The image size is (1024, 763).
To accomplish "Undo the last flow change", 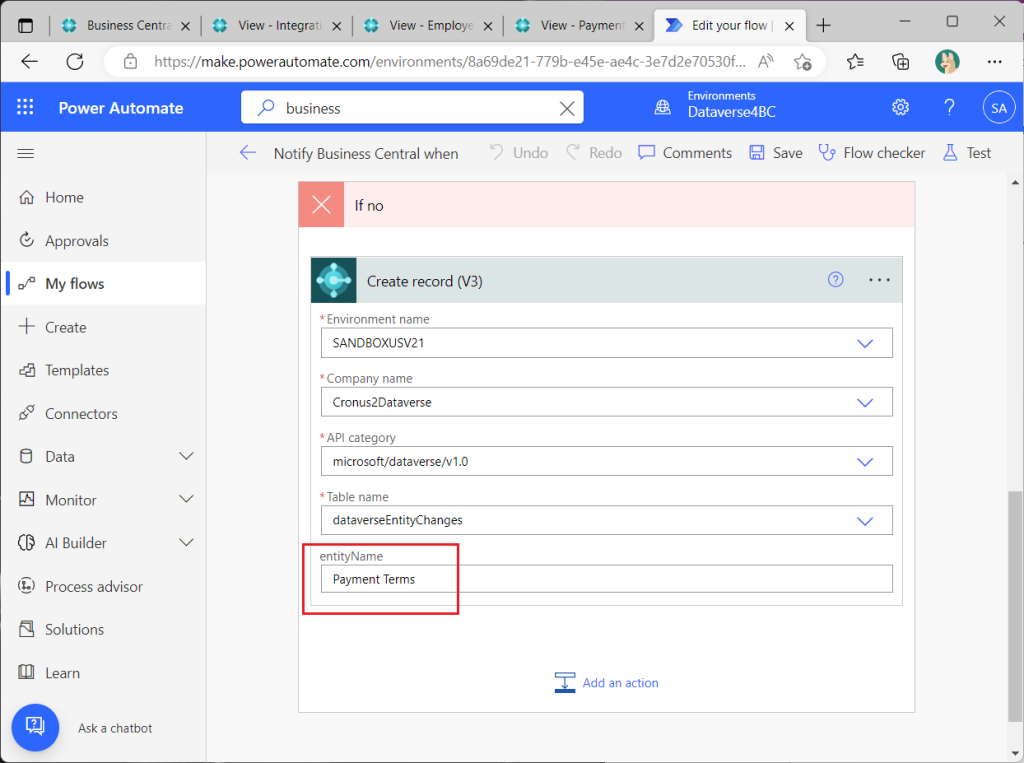I will coord(519,153).
